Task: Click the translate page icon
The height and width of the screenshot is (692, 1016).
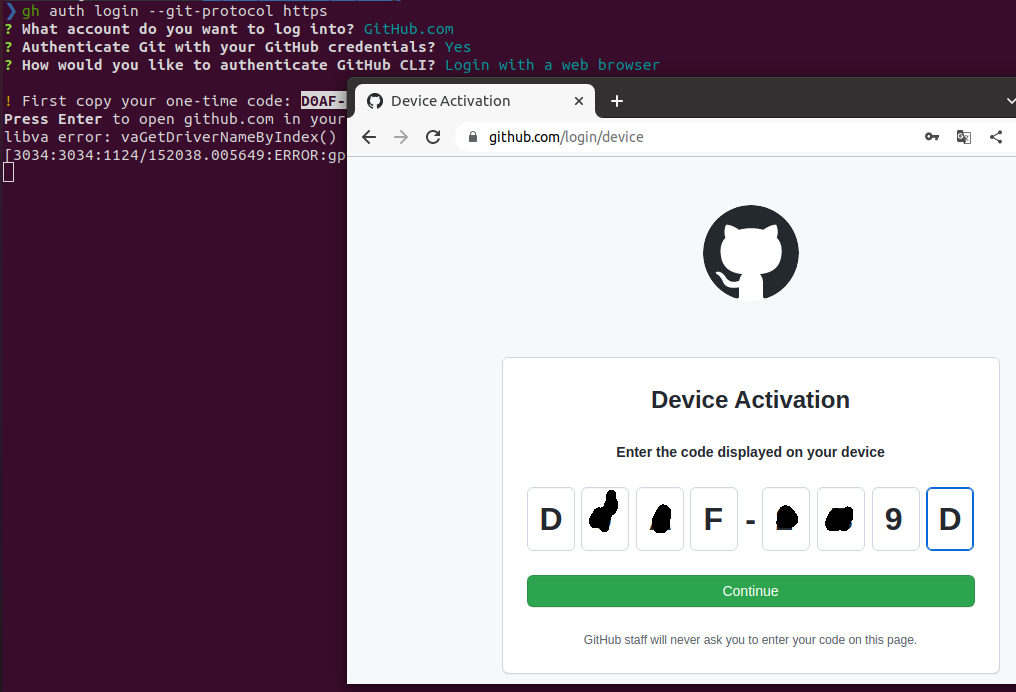Action: pyautogui.click(x=964, y=137)
